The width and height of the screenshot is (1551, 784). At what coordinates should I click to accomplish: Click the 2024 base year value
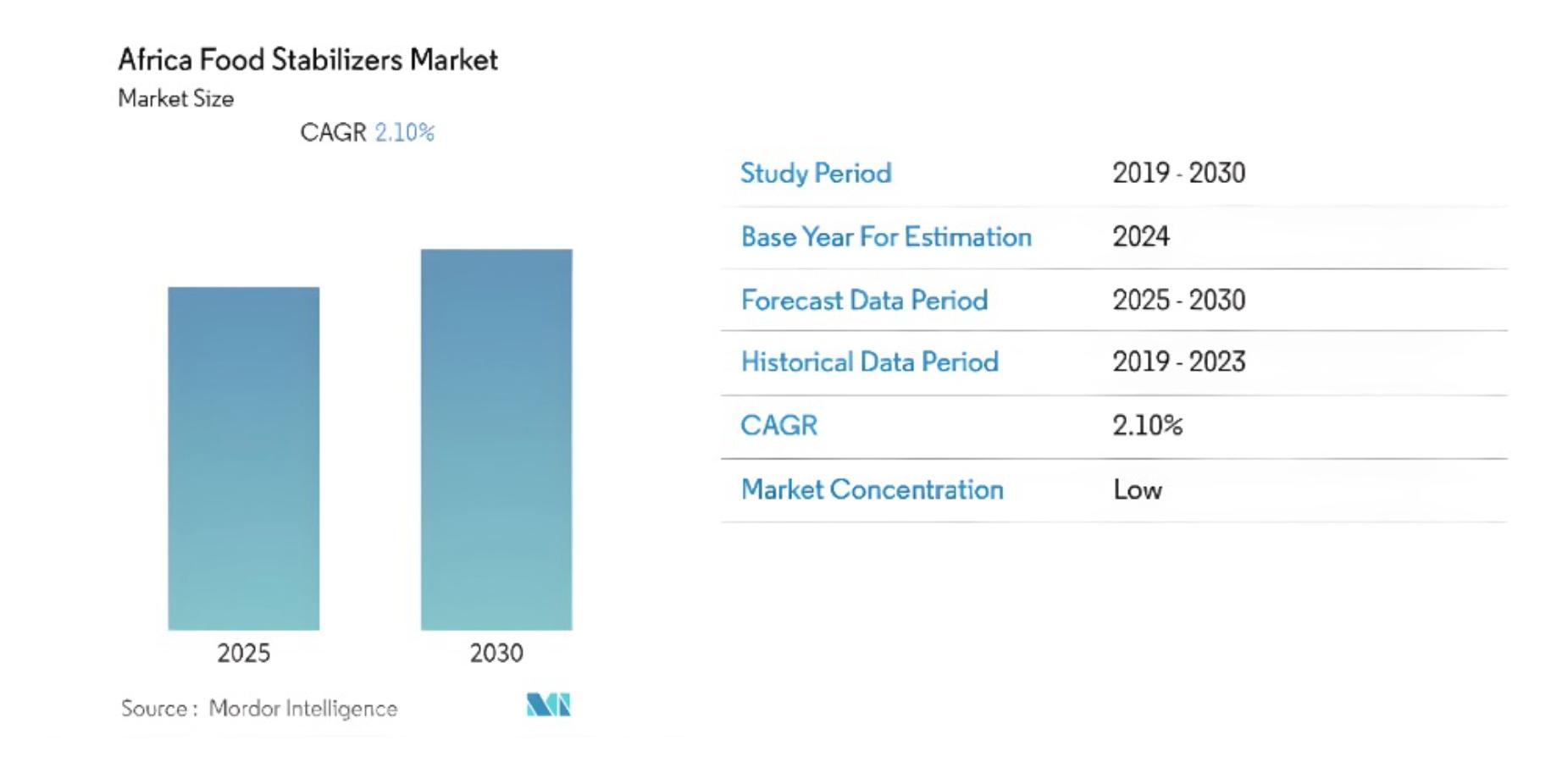point(1140,236)
